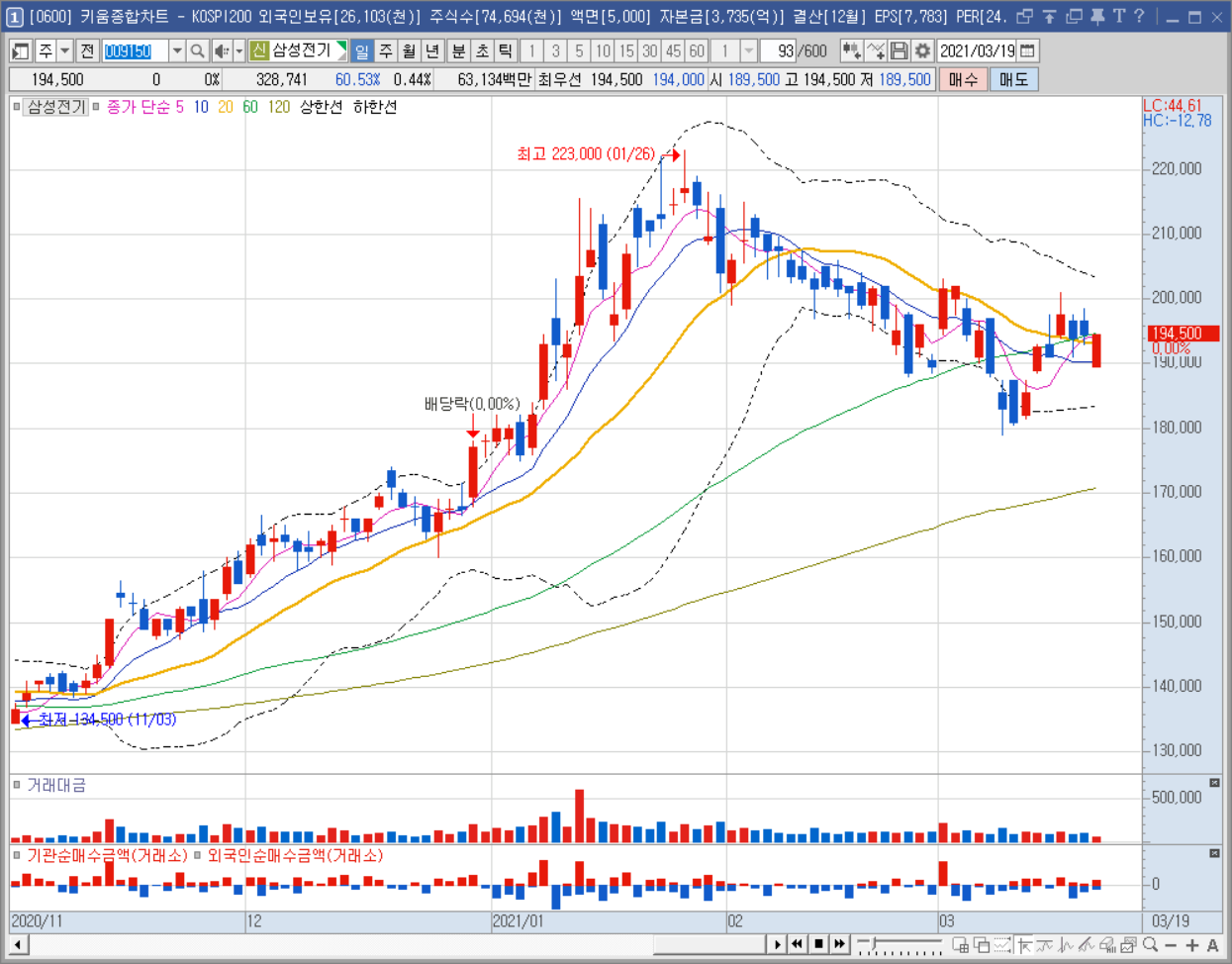Click the 15 interval preset button
1232x964 pixels.
626,50
